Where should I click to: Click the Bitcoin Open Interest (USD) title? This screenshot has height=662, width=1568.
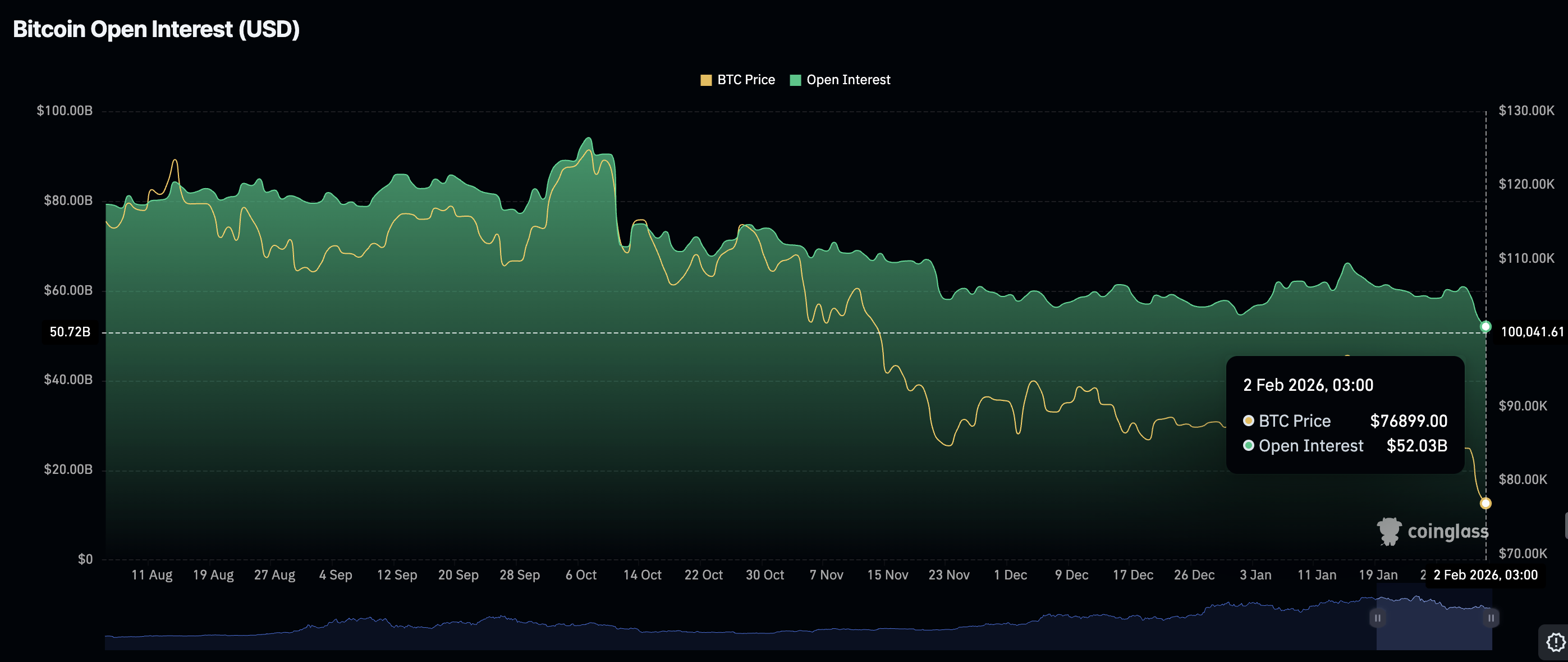[157, 29]
